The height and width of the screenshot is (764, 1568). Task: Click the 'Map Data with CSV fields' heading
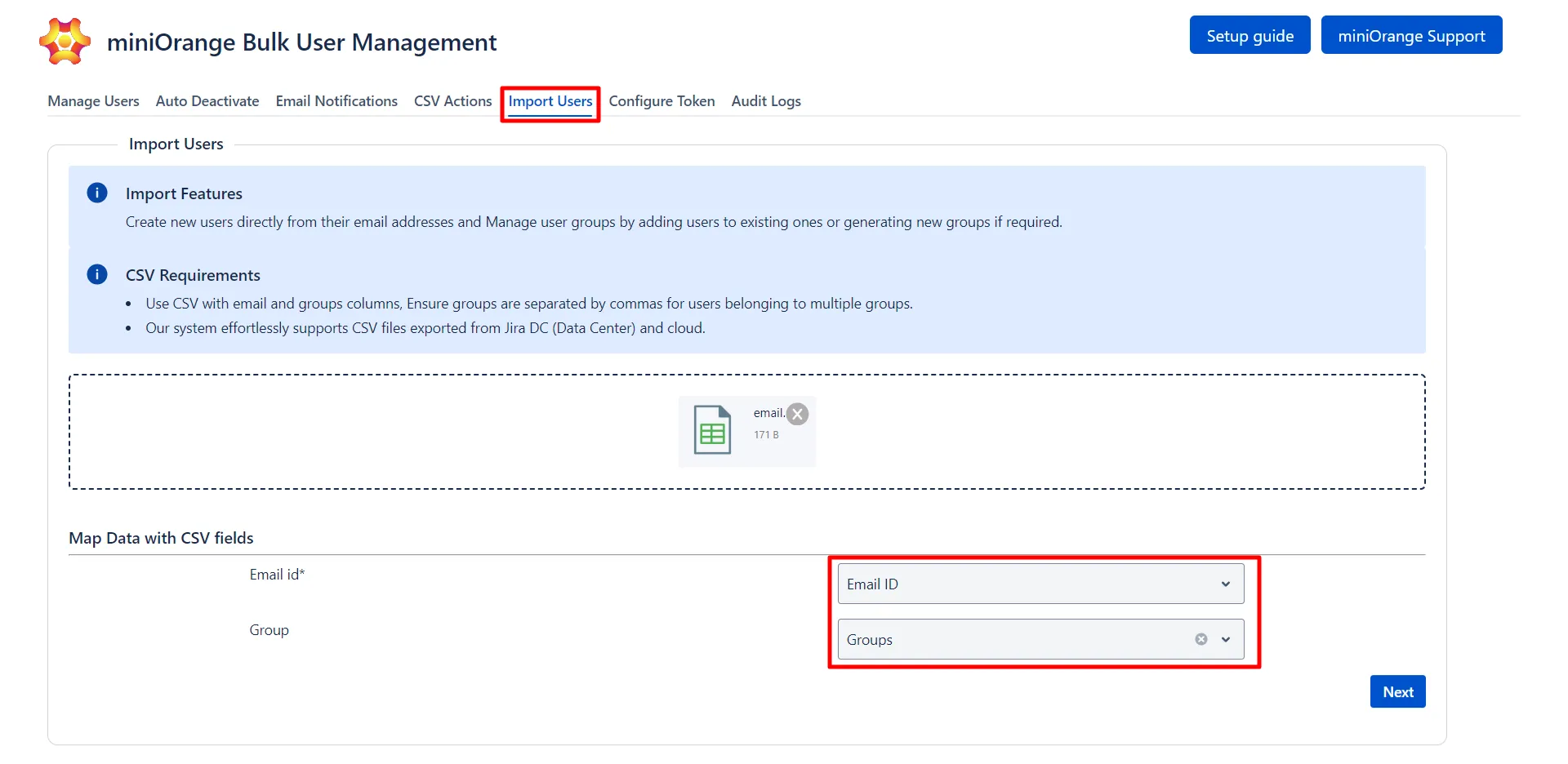tap(161, 538)
